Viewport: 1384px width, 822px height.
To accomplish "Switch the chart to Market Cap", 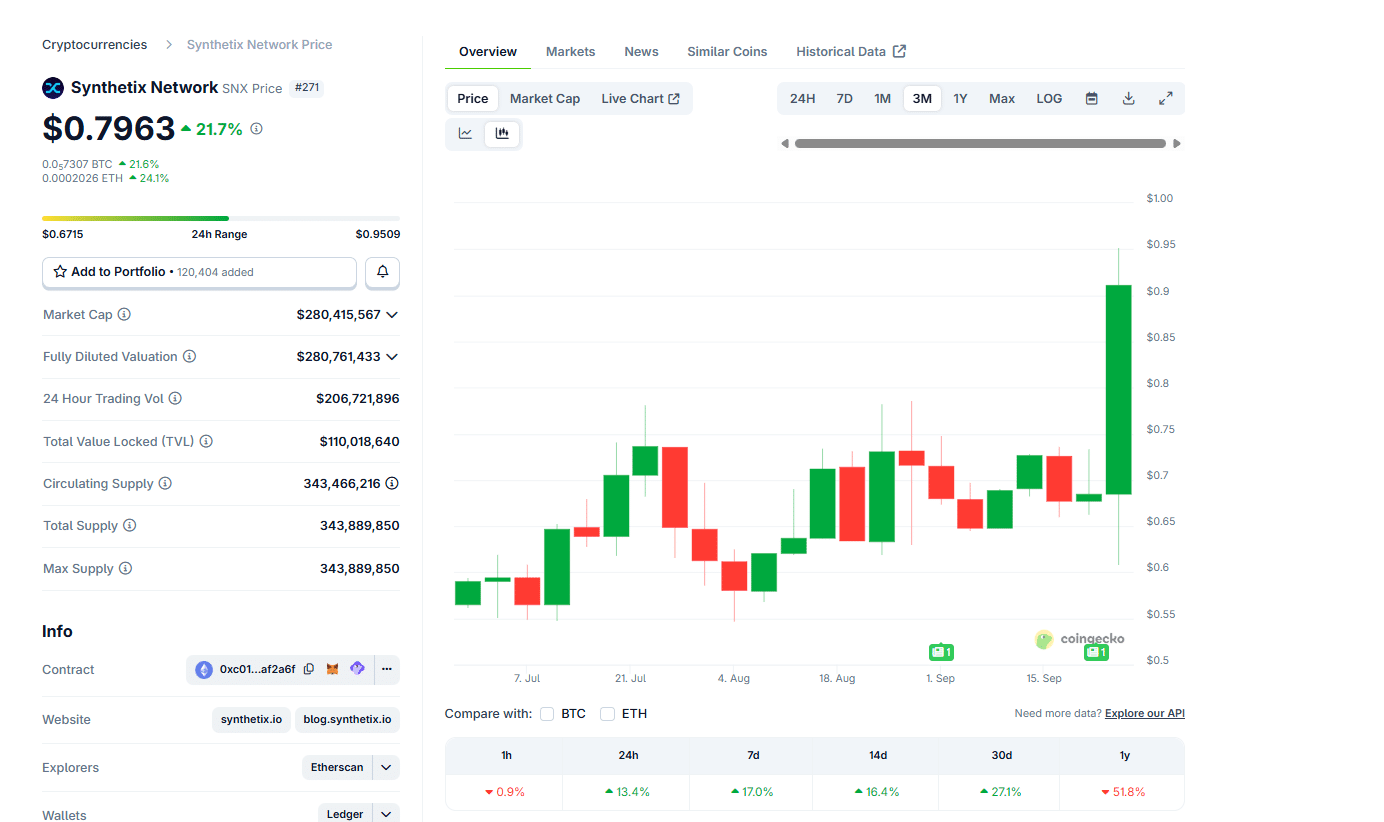I will [x=545, y=98].
